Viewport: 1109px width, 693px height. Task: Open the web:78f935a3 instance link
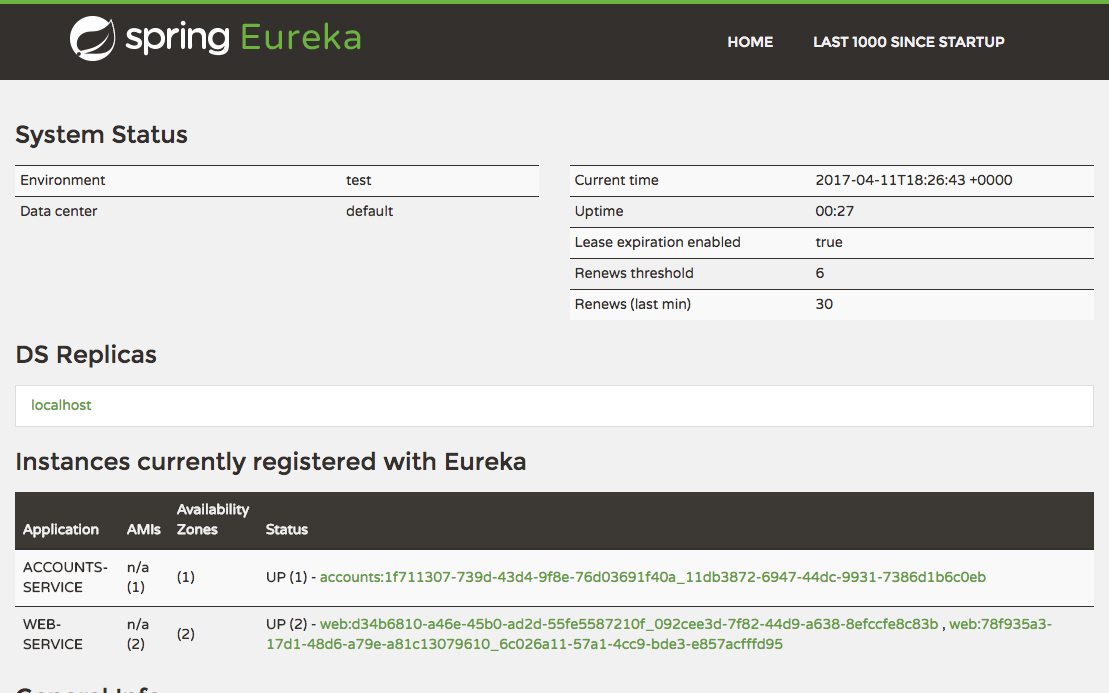(658, 634)
